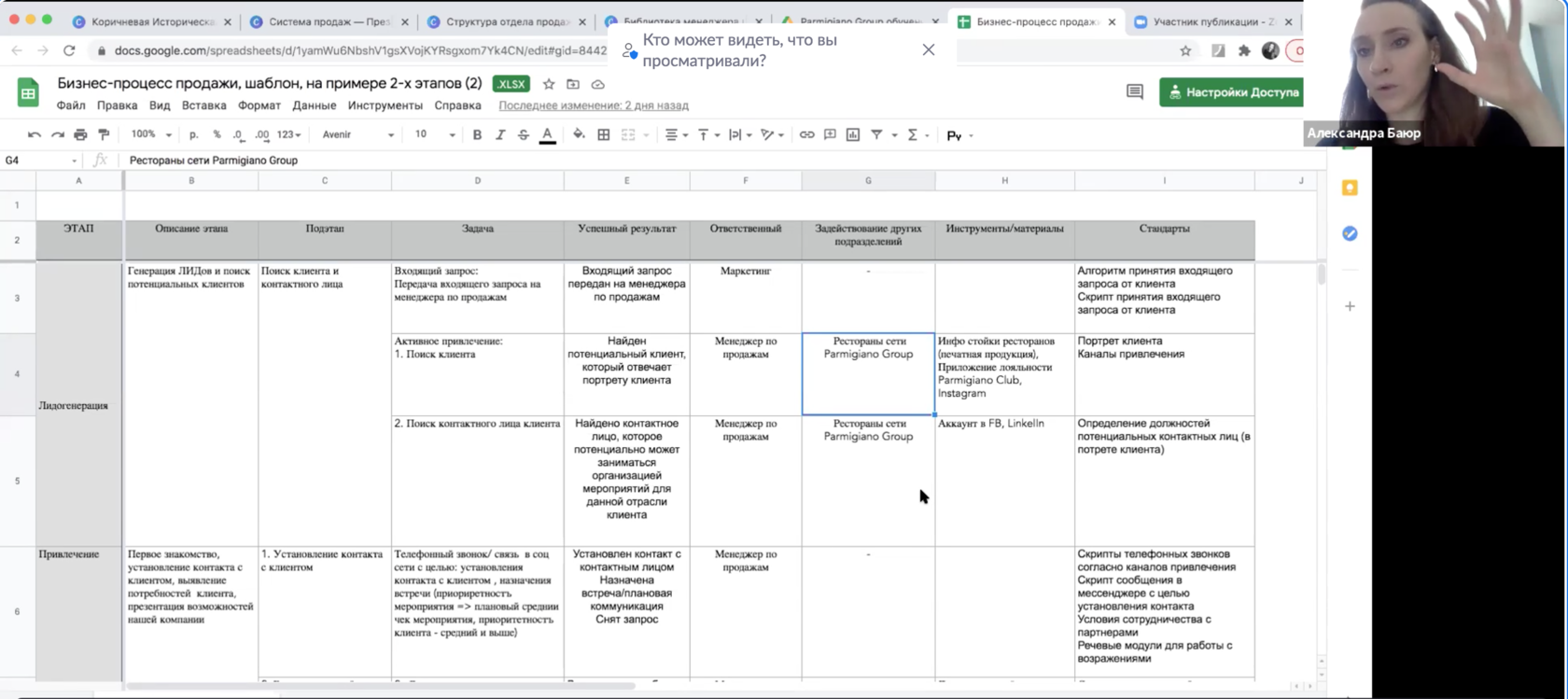Open browser extensions puzzle icon
This screenshot has height=699, width=1568.
(1244, 51)
